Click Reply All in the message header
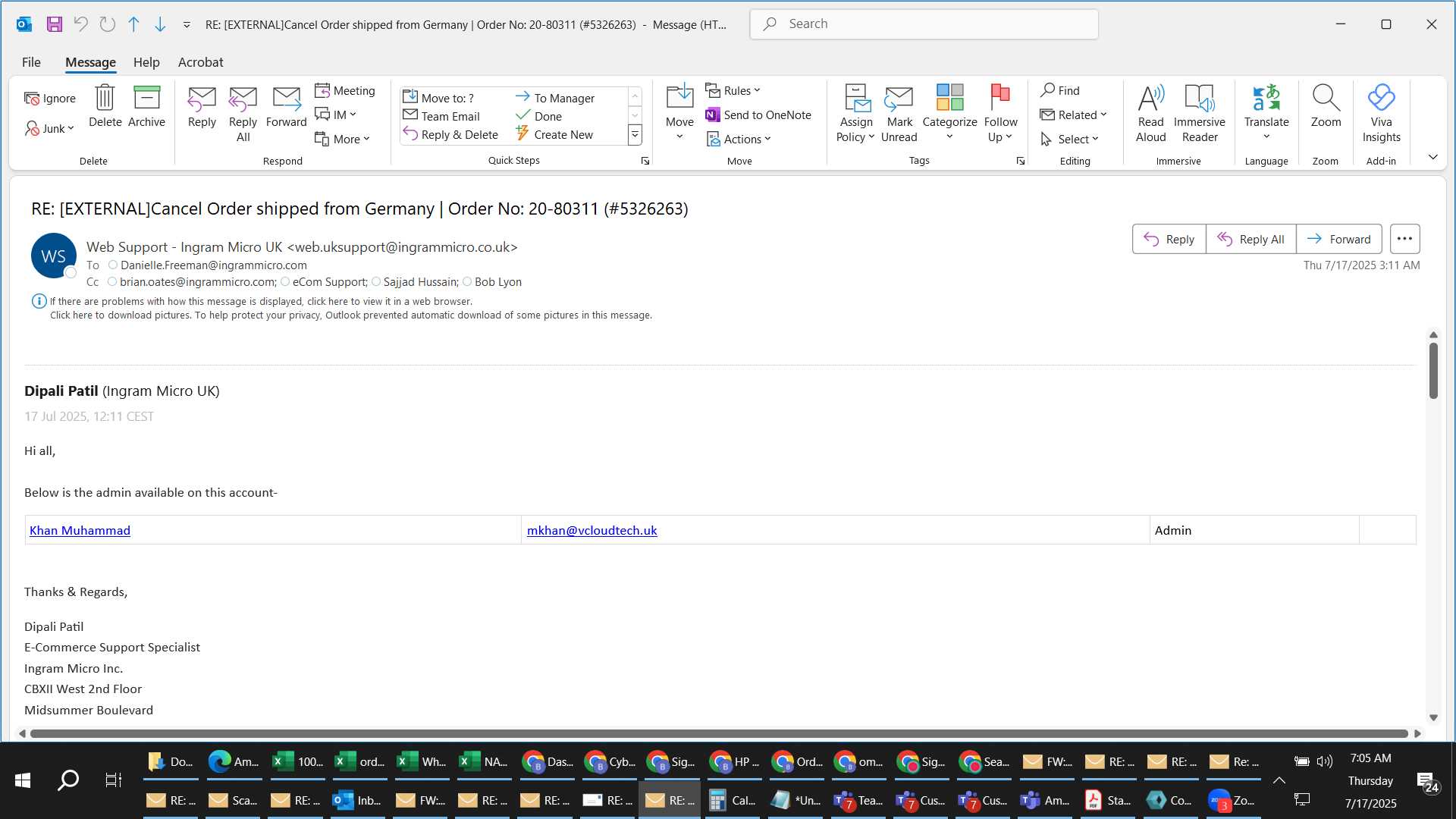The width and height of the screenshot is (1456, 819). [x=1250, y=239]
